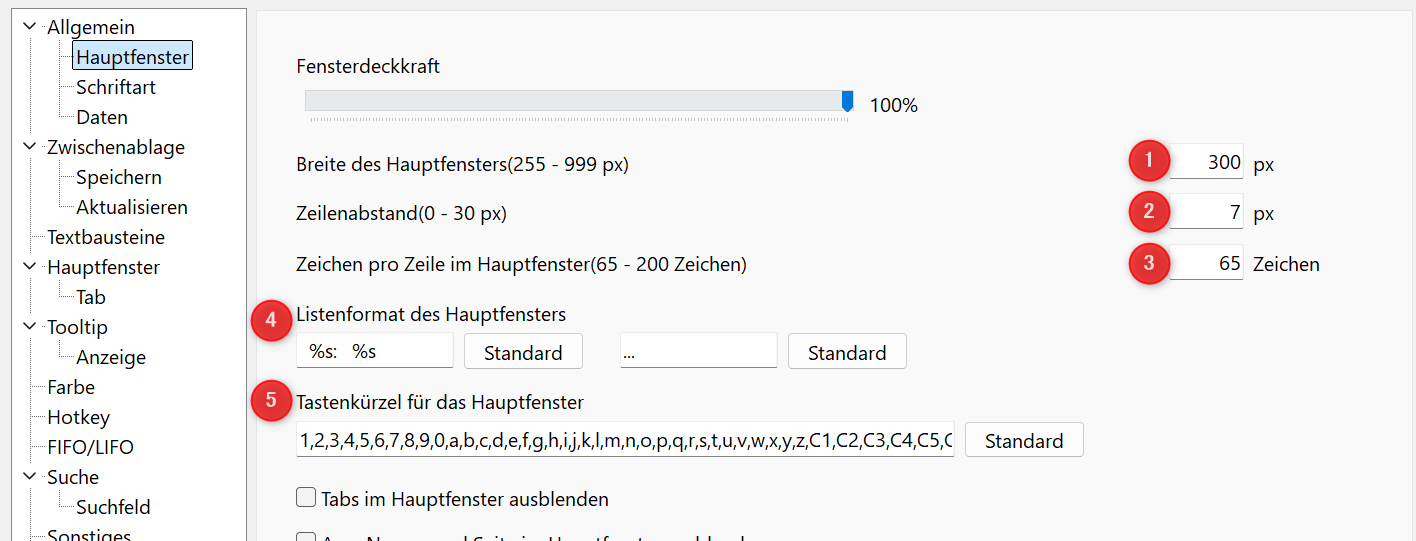
Task: Collapse the Zwischenablage tree node
Action: point(29,147)
